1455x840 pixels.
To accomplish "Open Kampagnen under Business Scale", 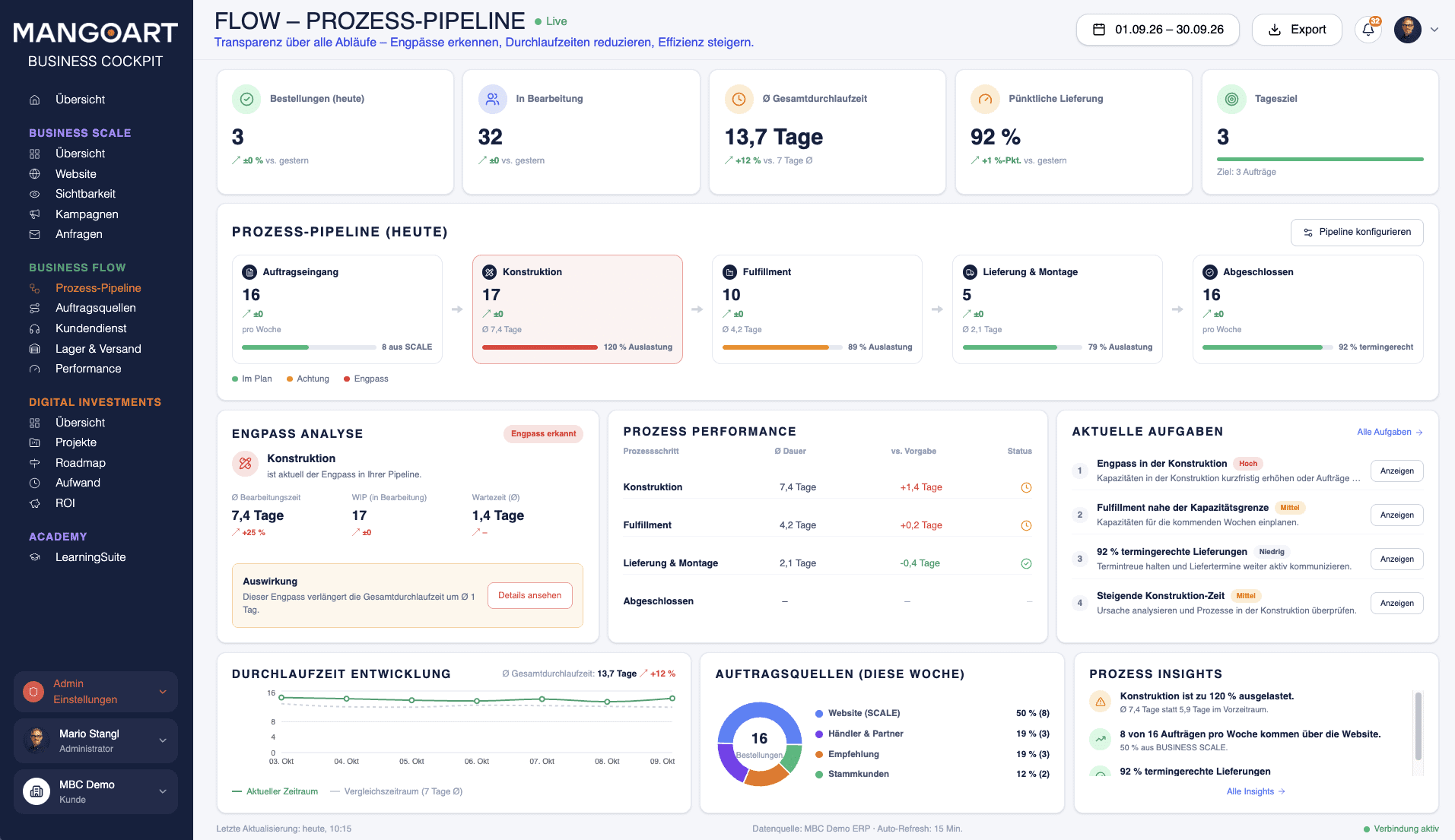I will (87, 214).
